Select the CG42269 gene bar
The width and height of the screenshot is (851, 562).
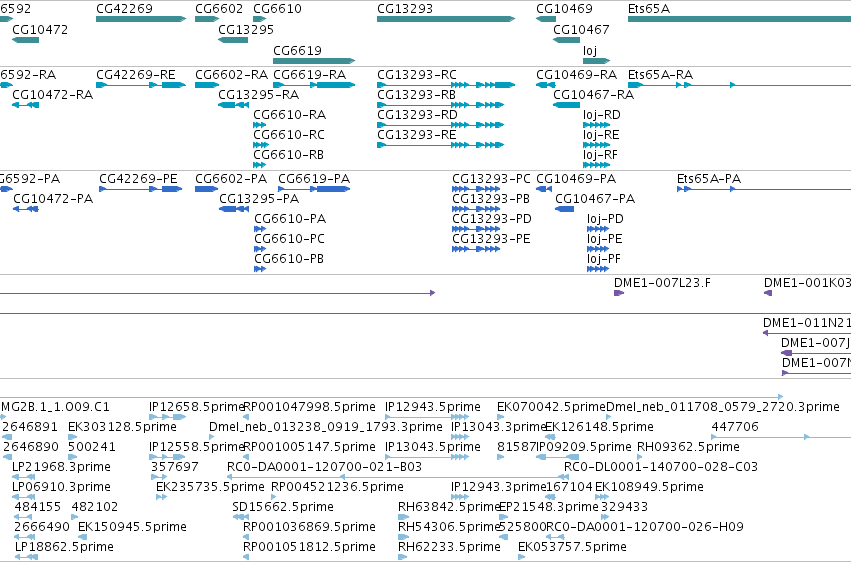click(141, 19)
